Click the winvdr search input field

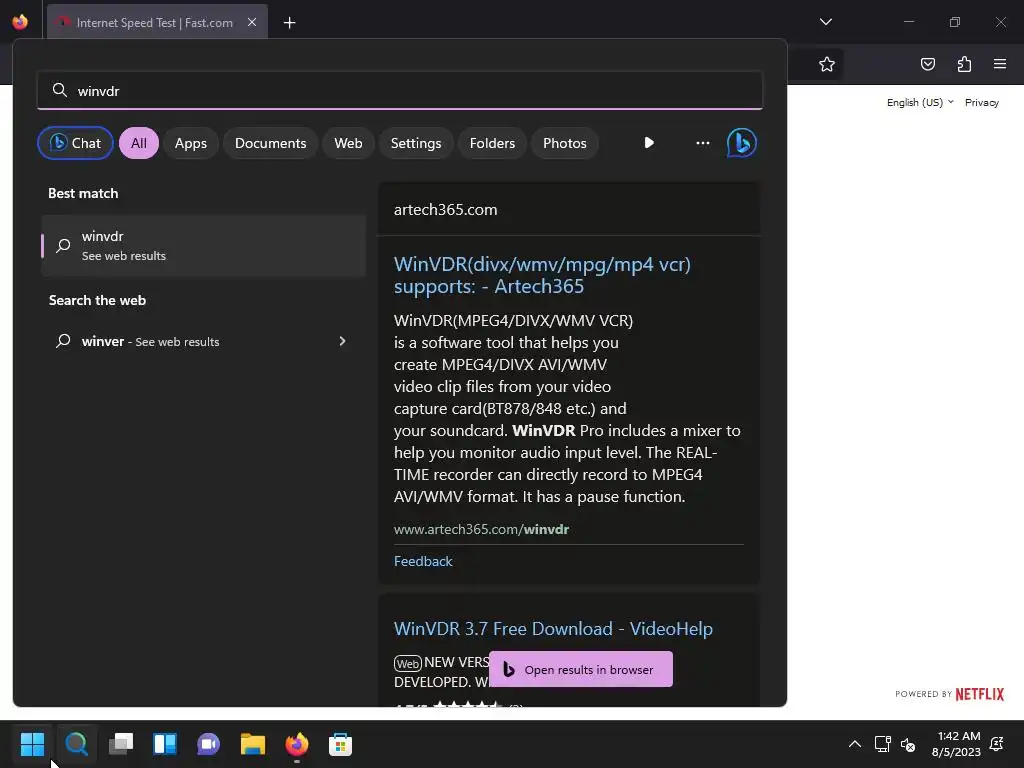coord(400,91)
